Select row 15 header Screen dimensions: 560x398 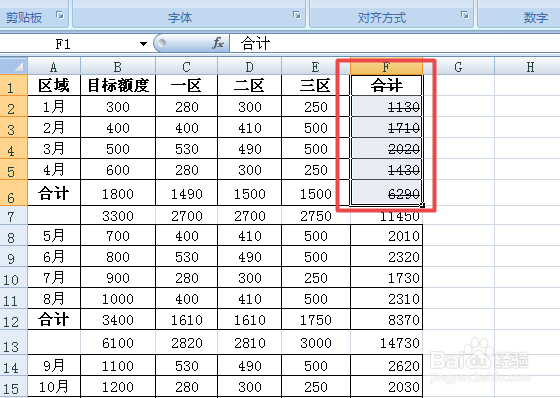pos(14,387)
